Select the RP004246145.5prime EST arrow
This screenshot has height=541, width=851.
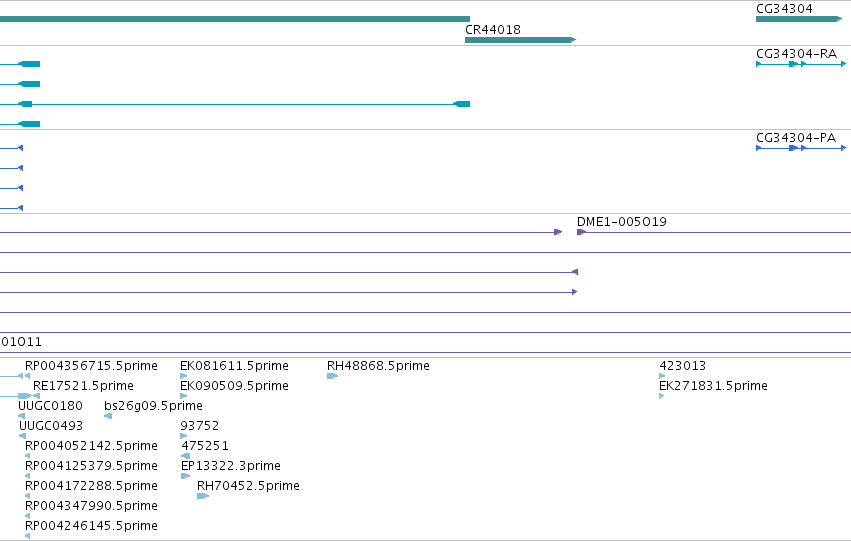click(x=28, y=536)
